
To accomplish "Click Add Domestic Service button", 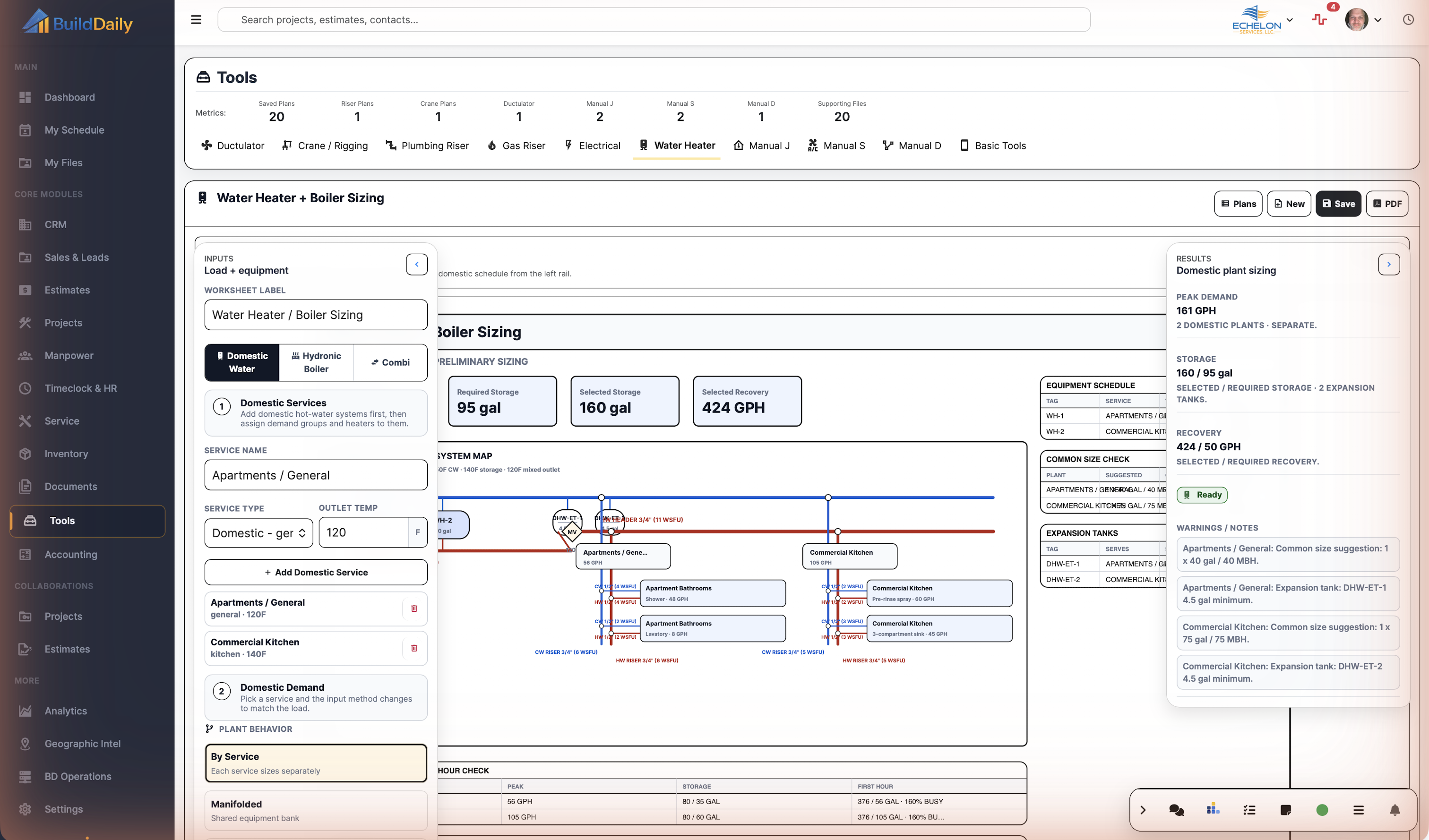I will pos(316,573).
